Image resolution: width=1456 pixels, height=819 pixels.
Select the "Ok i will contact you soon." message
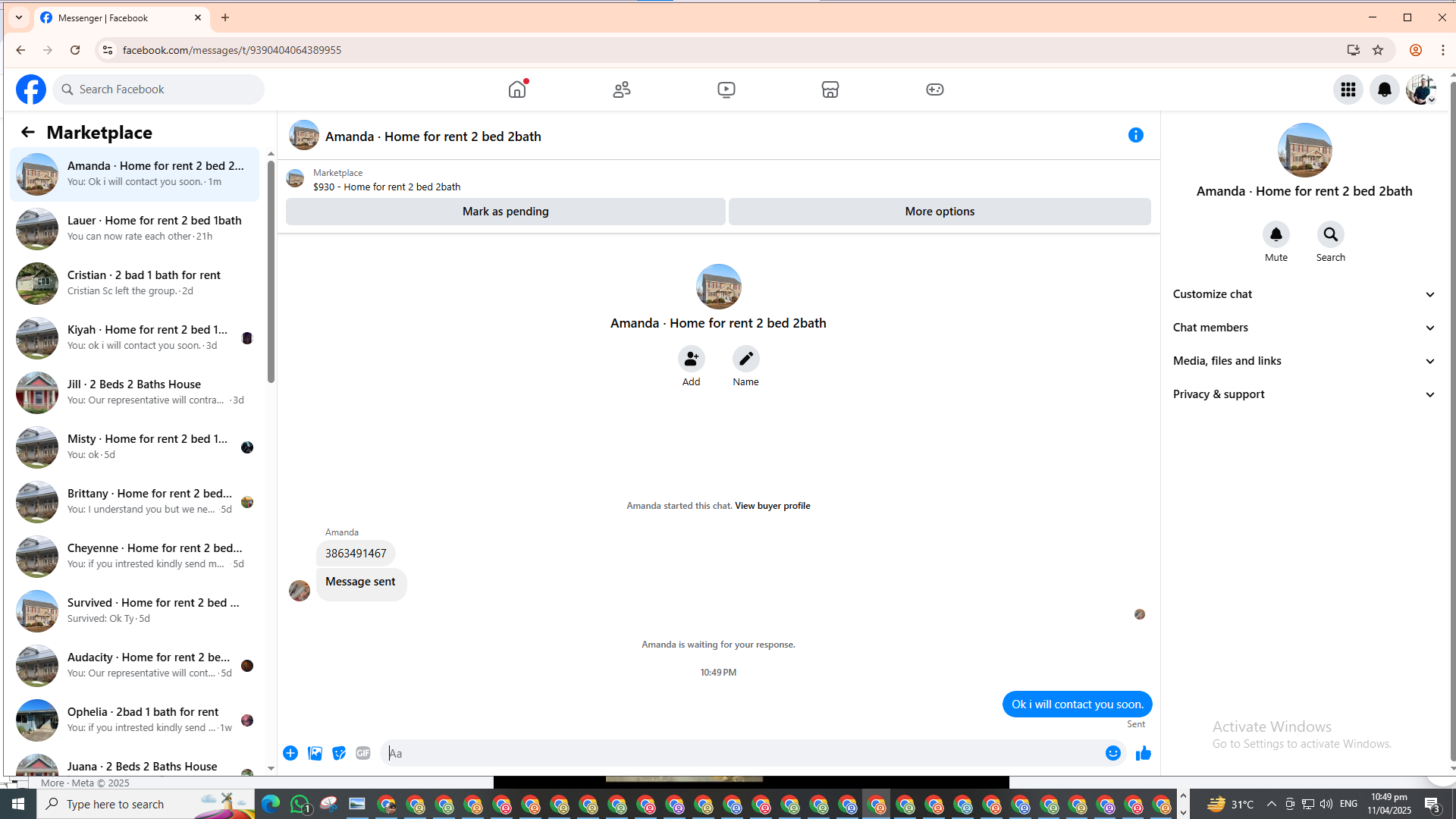pyautogui.click(x=1077, y=704)
